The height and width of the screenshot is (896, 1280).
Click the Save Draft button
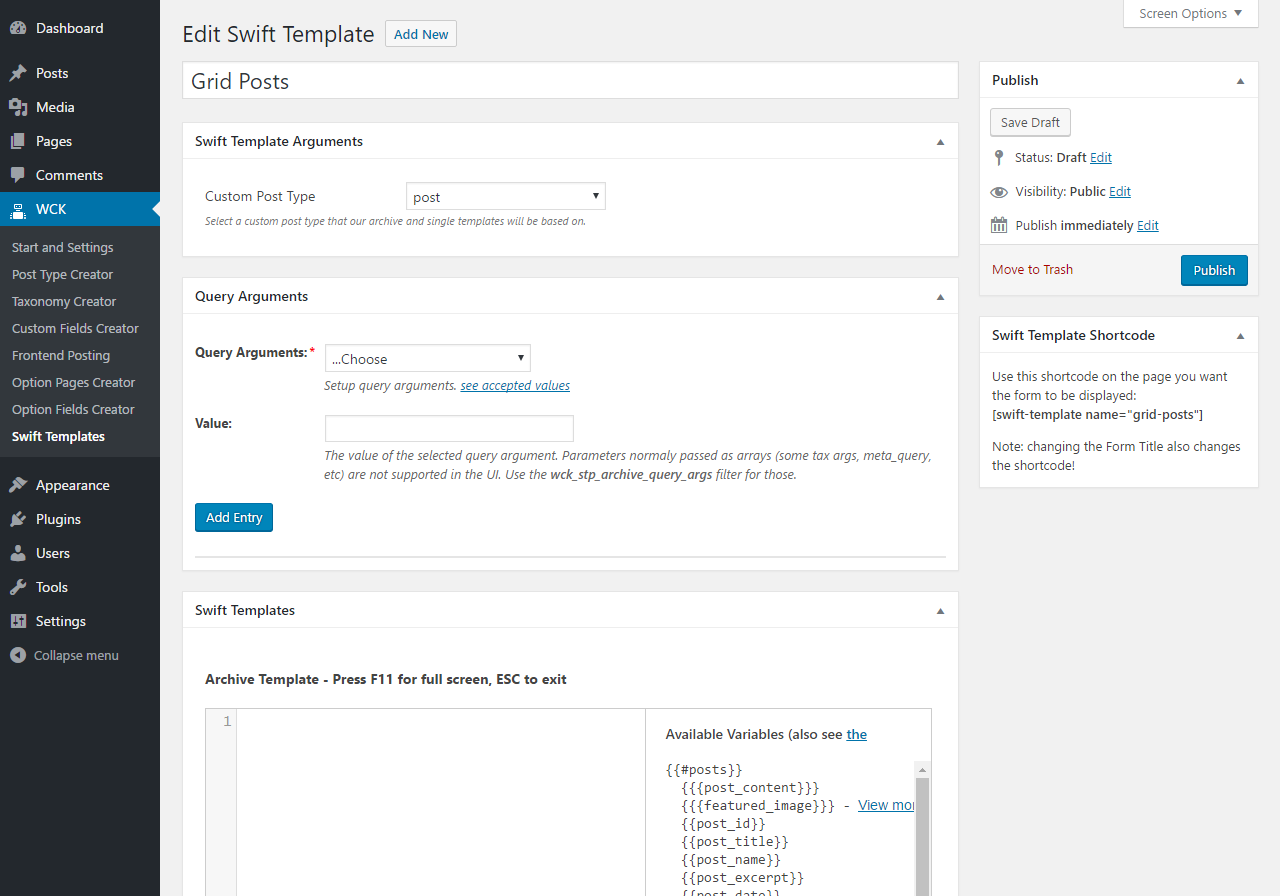tap(1030, 122)
